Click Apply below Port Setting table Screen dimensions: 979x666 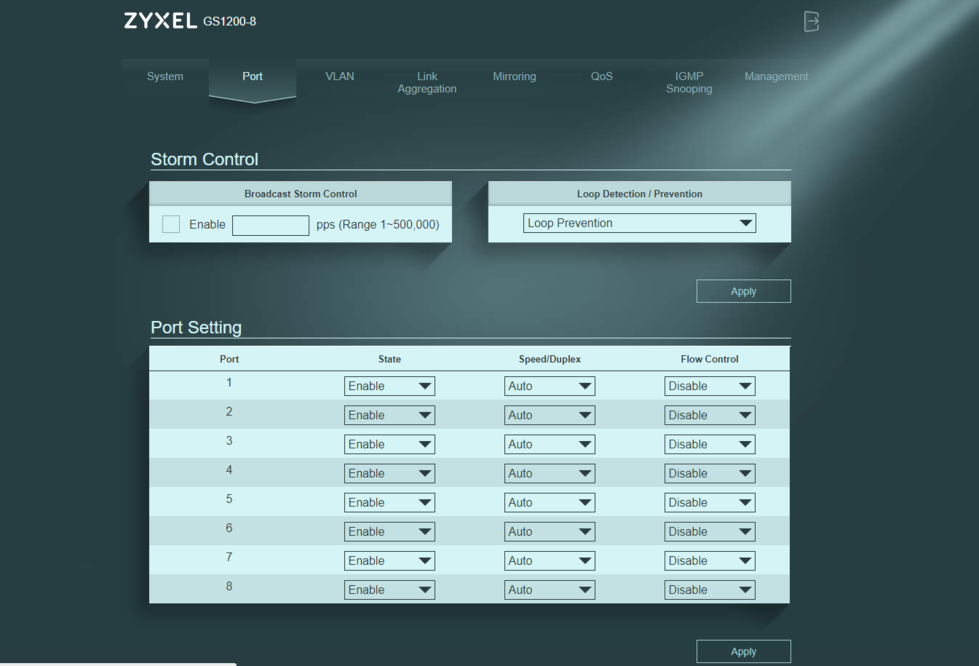pos(743,651)
